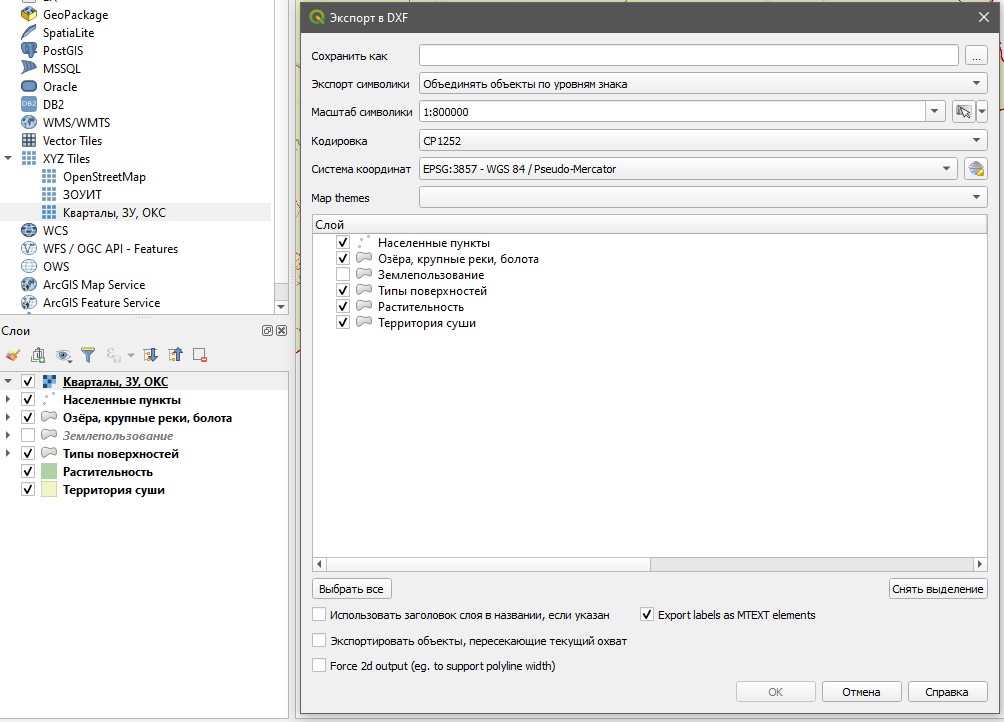Viewport: 1004px width, 722px height.
Task: Click the Expand All layers icon
Action: (x=151, y=354)
